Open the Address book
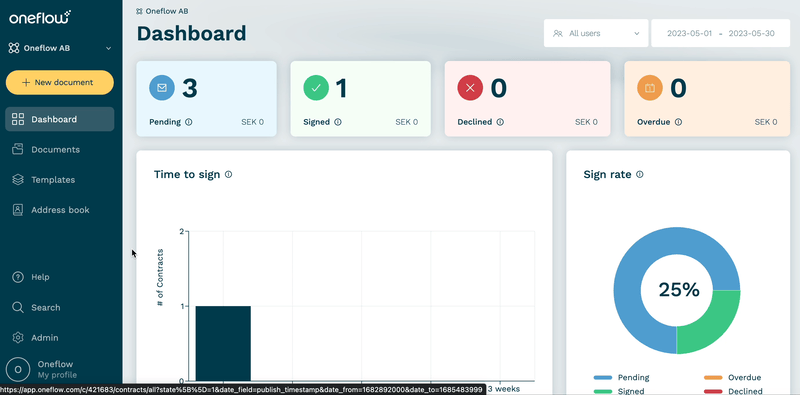 point(60,210)
